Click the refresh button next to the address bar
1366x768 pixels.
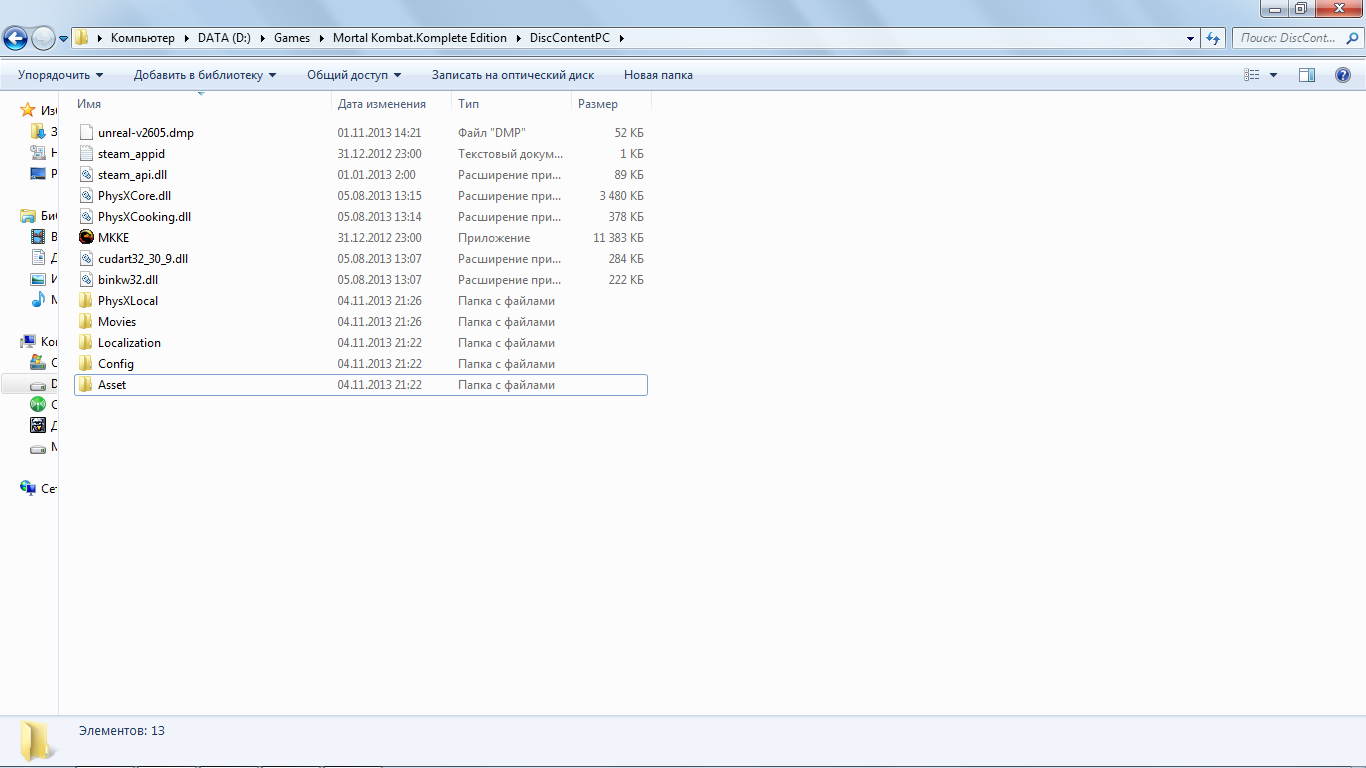click(x=1213, y=38)
